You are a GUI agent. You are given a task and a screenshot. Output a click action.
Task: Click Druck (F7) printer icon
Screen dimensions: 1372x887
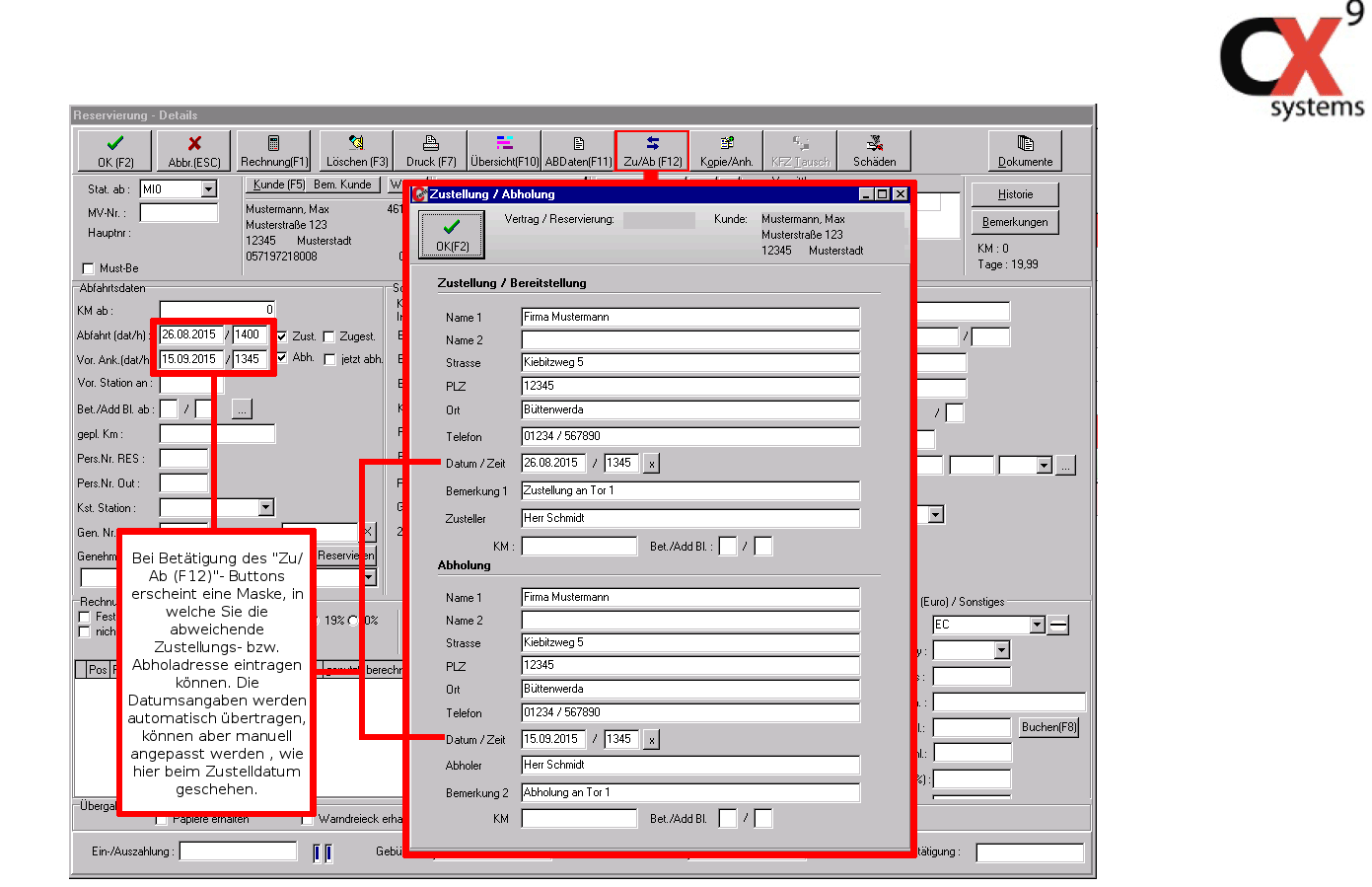431,151
